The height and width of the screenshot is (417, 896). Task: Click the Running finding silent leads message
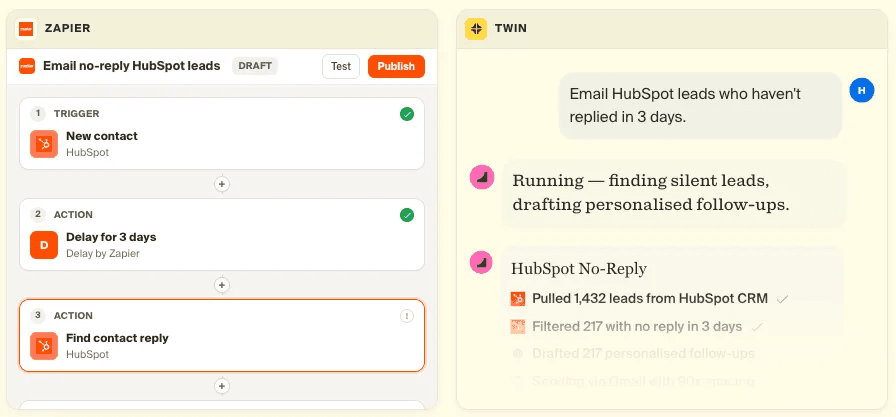point(673,193)
